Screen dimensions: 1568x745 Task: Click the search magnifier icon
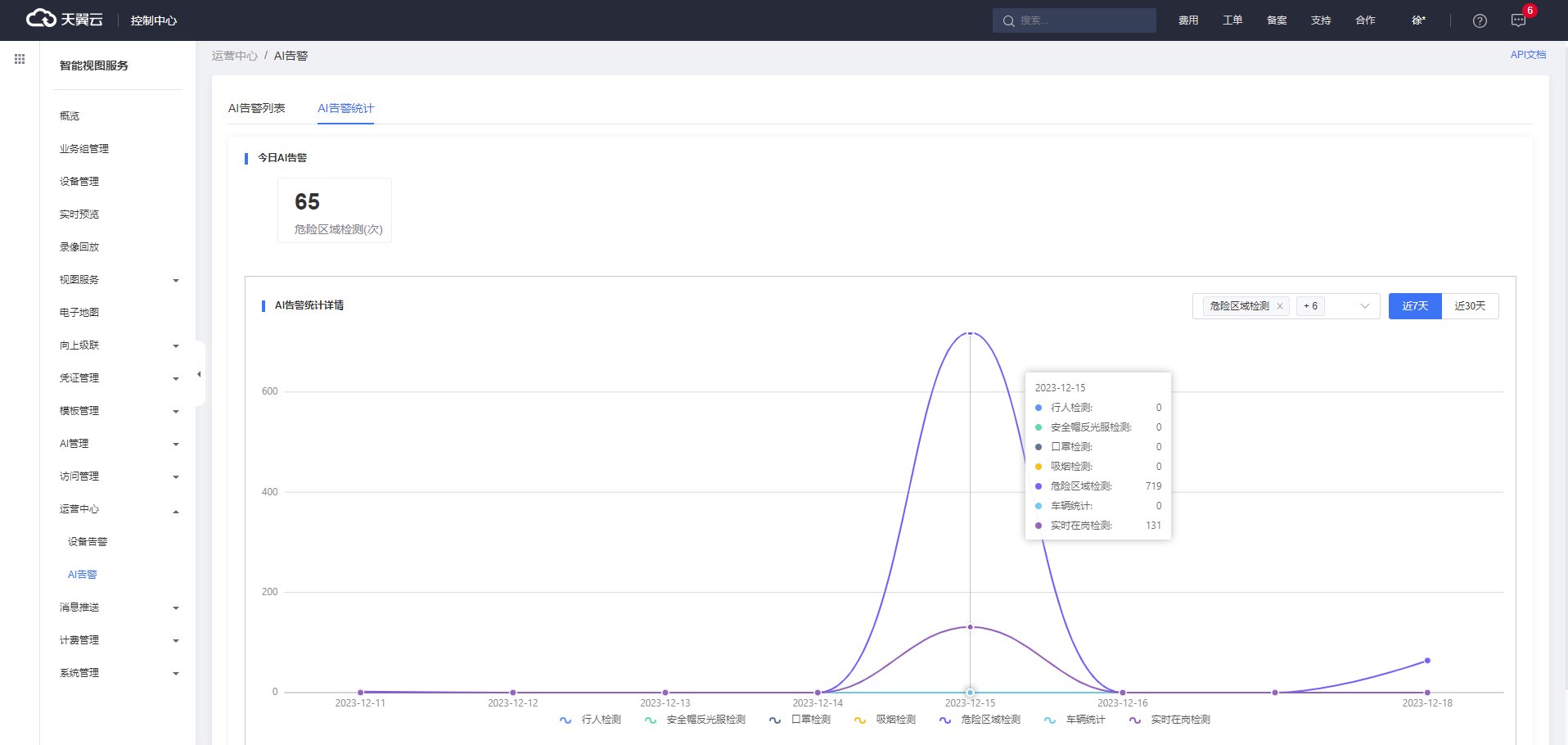pyautogui.click(x=1008, y=20)
